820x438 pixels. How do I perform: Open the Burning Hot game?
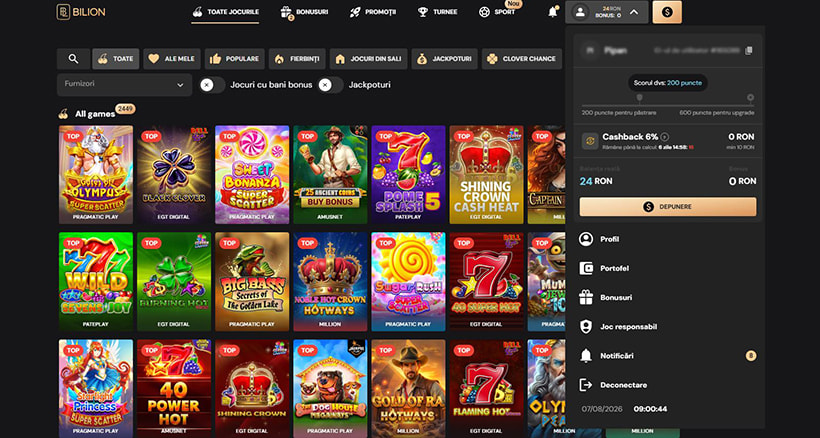[x=174, y=282]
